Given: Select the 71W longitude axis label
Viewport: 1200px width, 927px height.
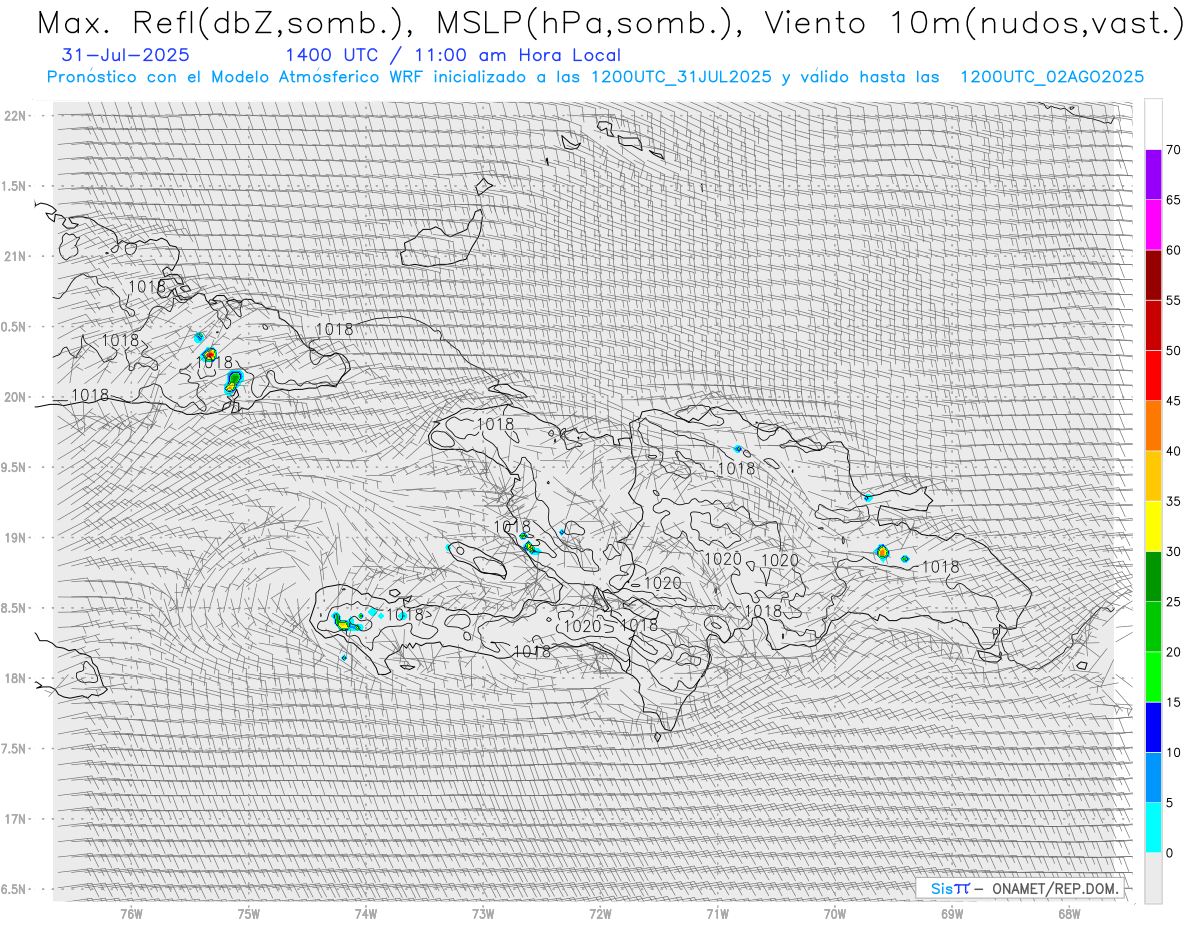Looking at the screenshot, I should pos(717,914).
